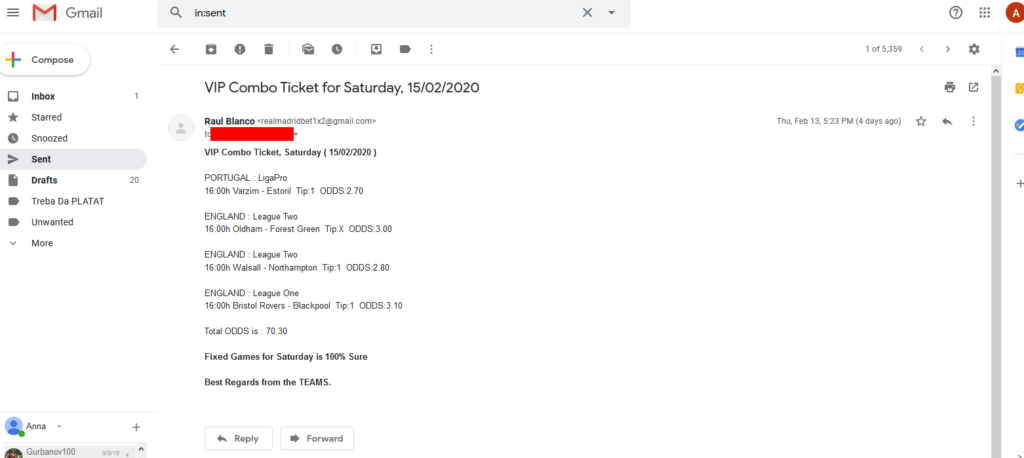
Task: Go back to the Sent list
Action: [175, 49]
